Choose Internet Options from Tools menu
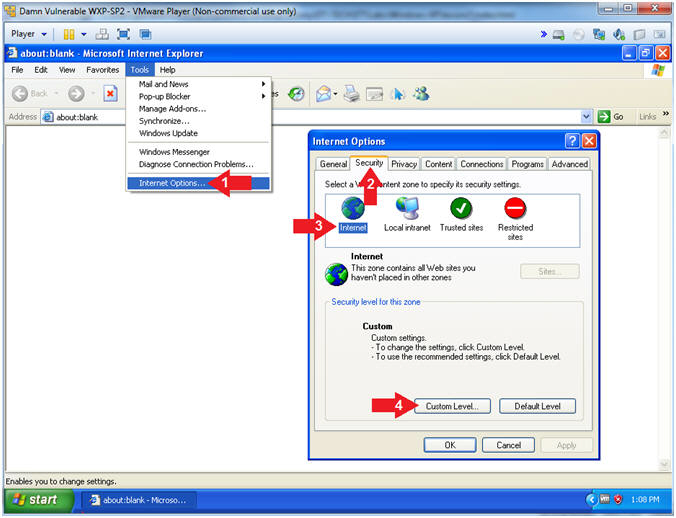 [x=198, y=183]
